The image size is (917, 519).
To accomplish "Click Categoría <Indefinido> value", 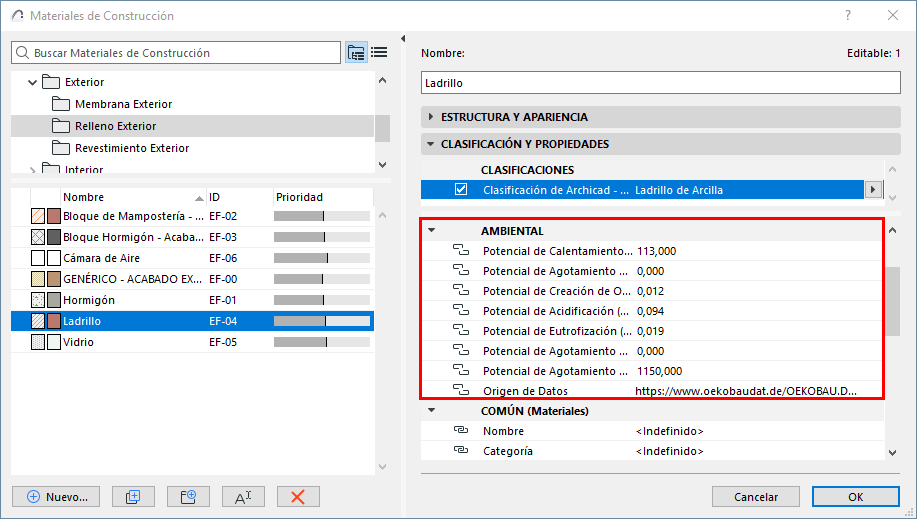I will [x=669, y=451].
